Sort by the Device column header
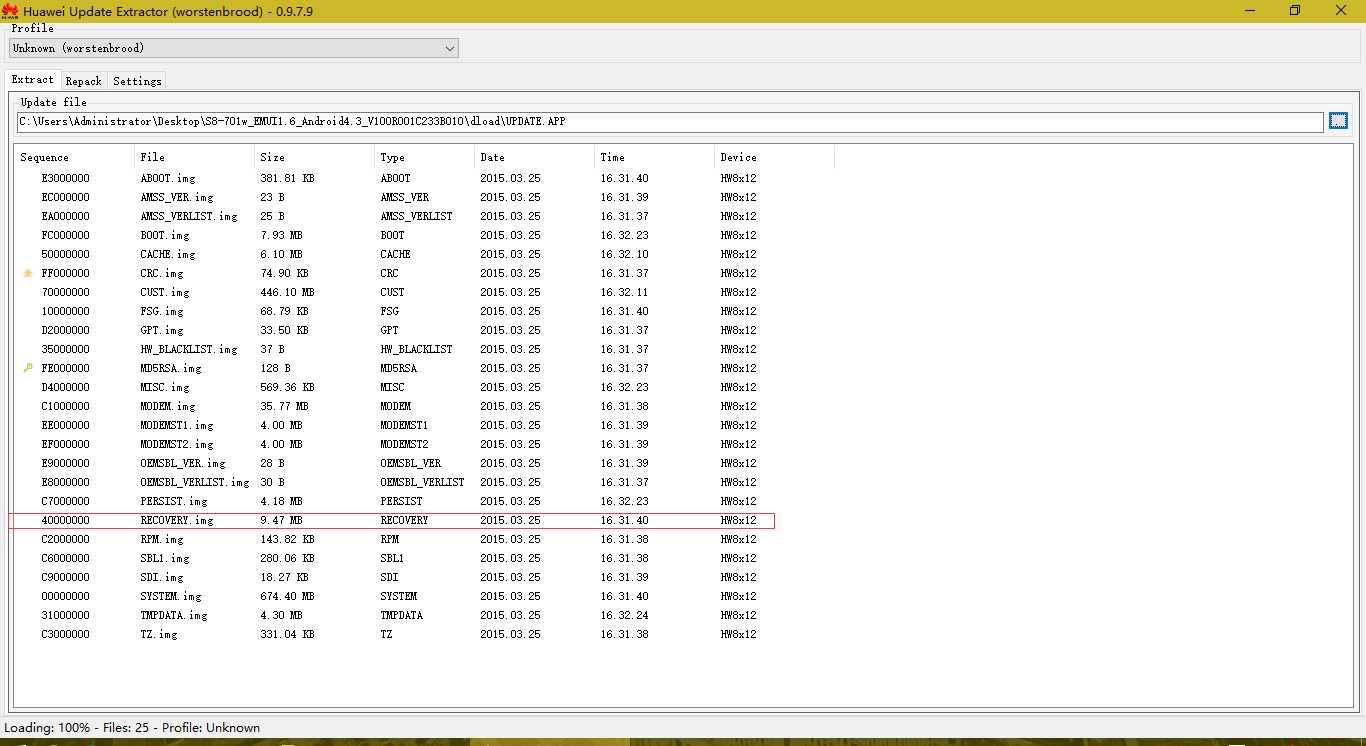This screenshot has width=1366, height=746. (x=775, y=157)
